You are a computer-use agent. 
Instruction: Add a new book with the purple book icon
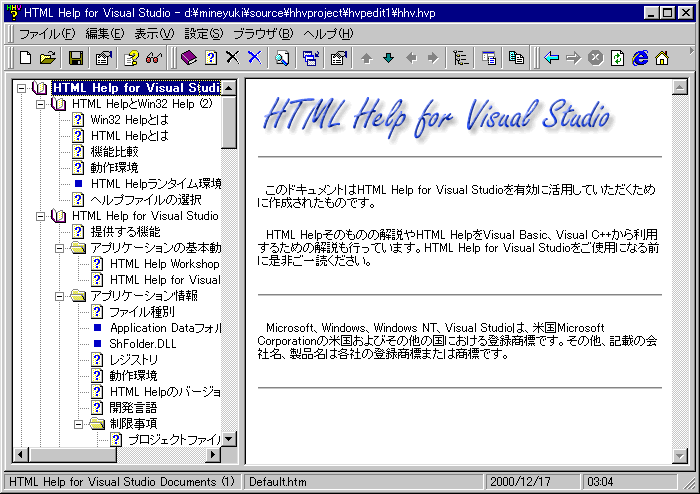[189, 58]
